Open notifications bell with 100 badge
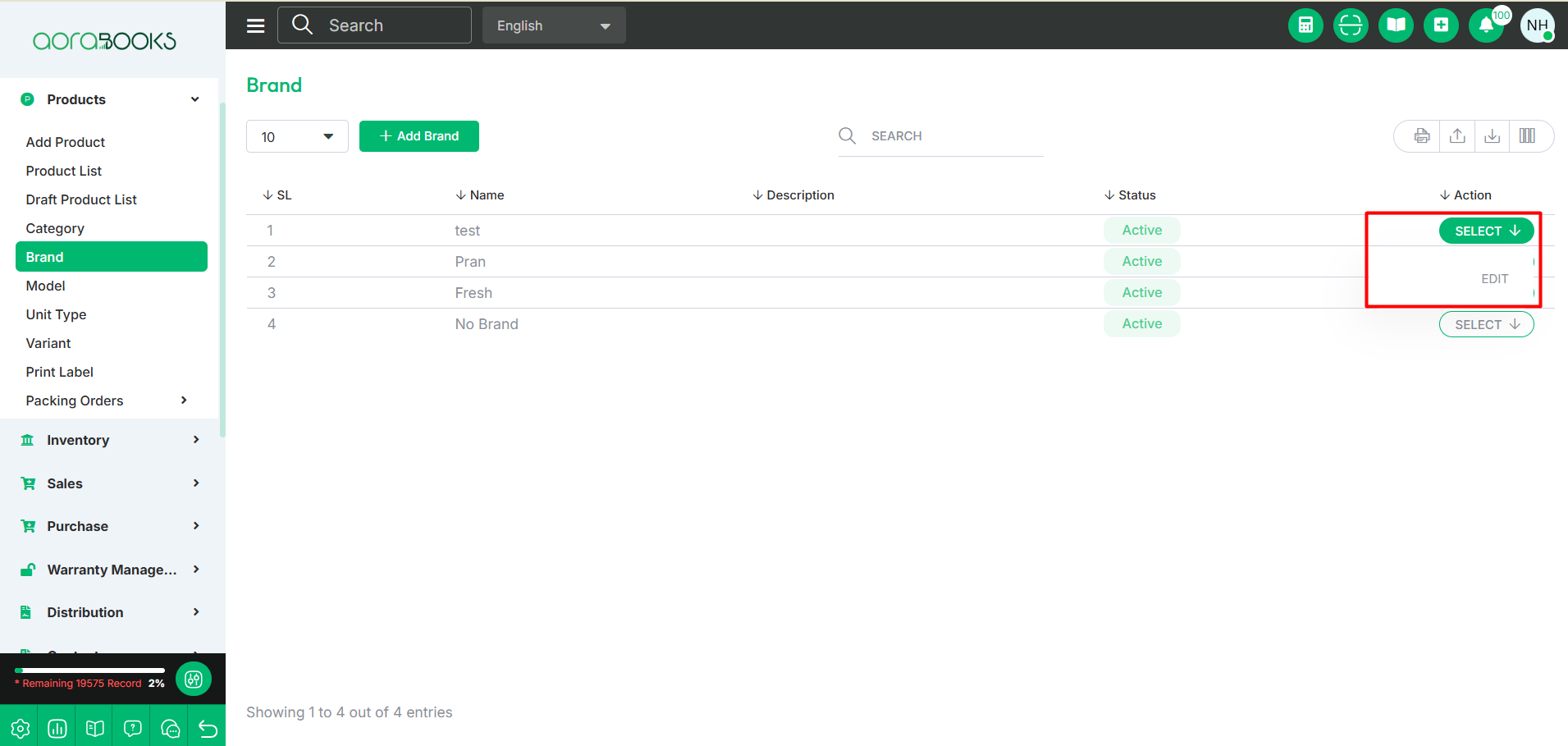1568x746 pixels. coord(1486,25)
